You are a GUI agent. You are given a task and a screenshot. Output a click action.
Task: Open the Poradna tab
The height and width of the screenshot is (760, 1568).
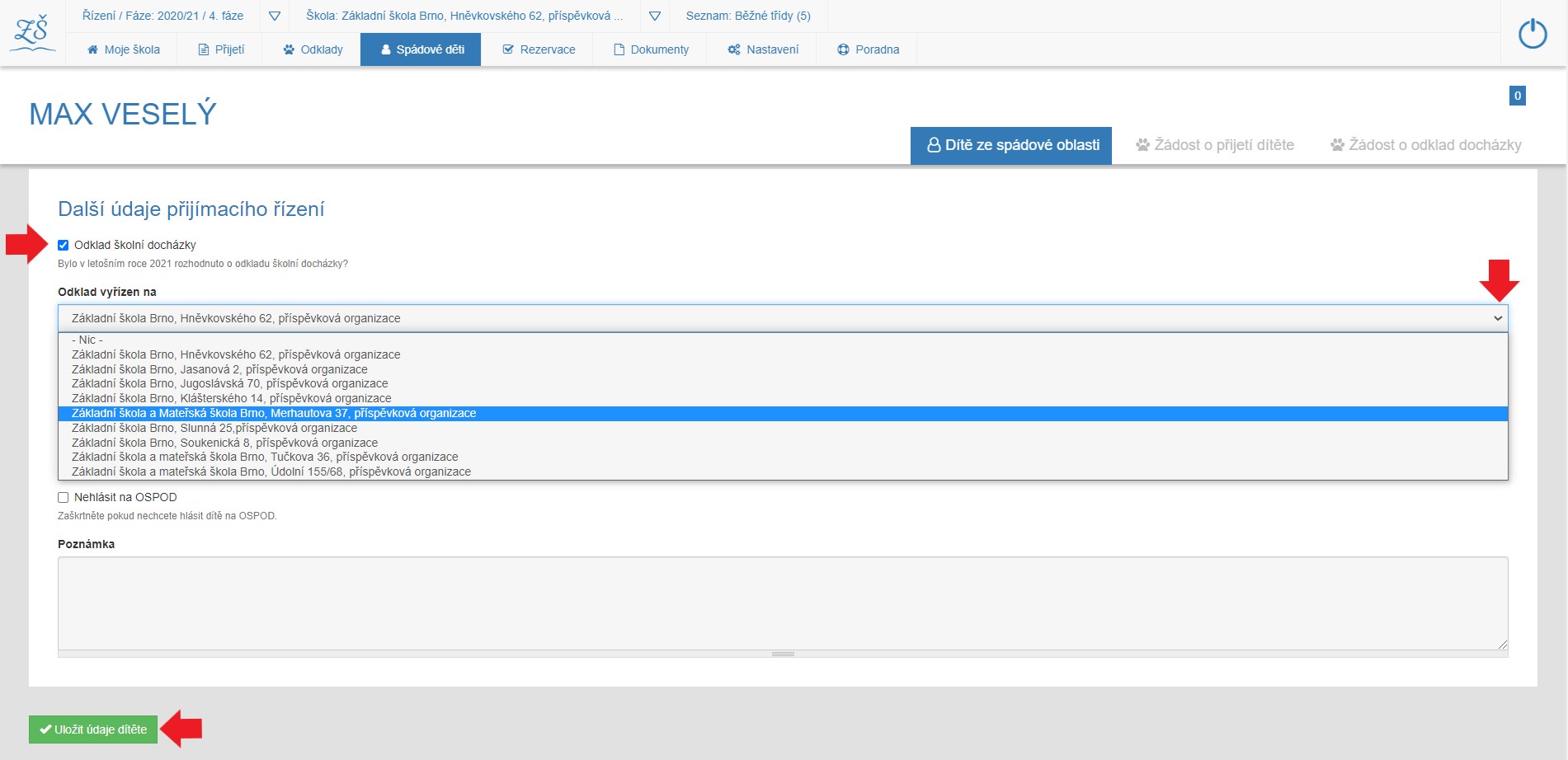coord(867,49)
